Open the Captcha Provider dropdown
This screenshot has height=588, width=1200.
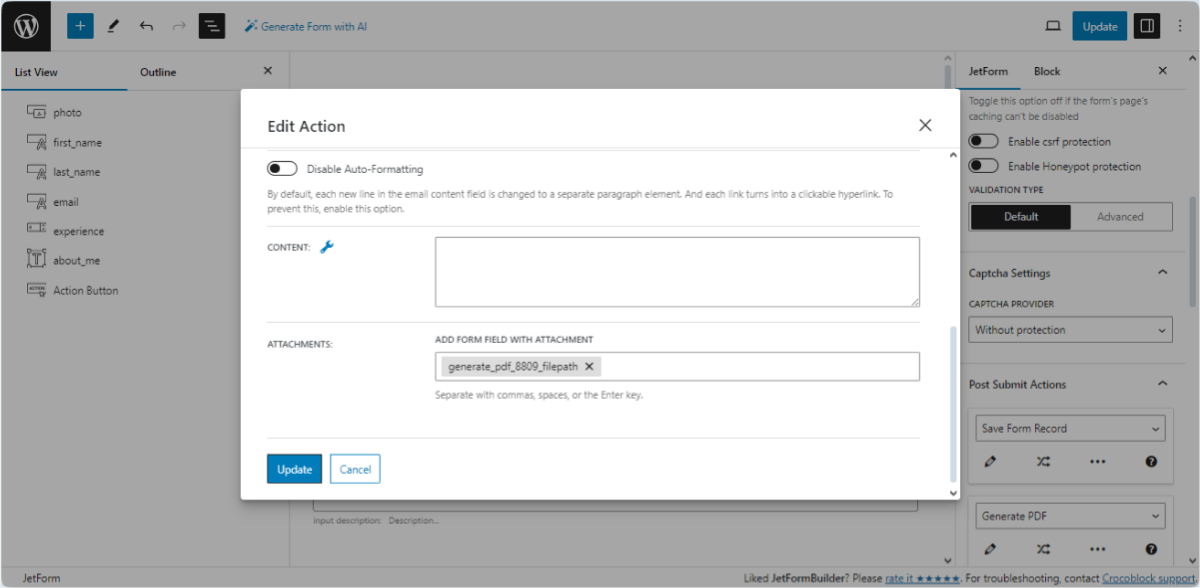pos(1070,329)
